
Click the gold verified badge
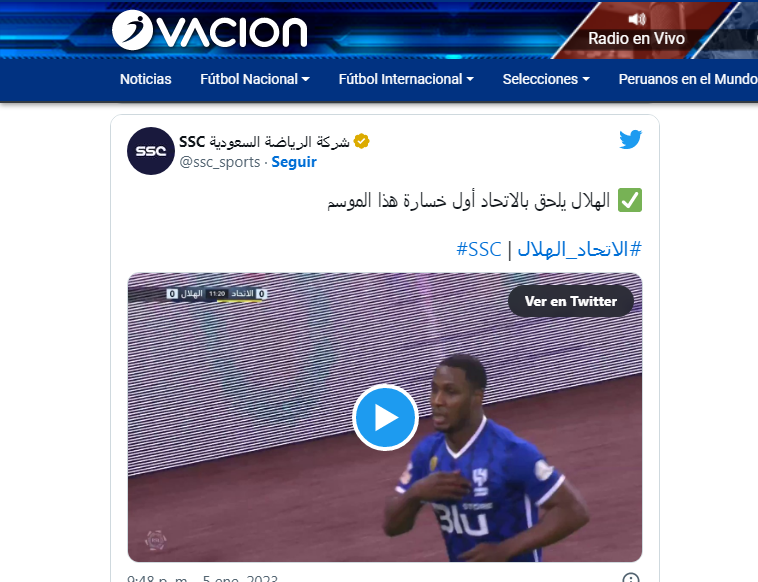pos(361,141)
